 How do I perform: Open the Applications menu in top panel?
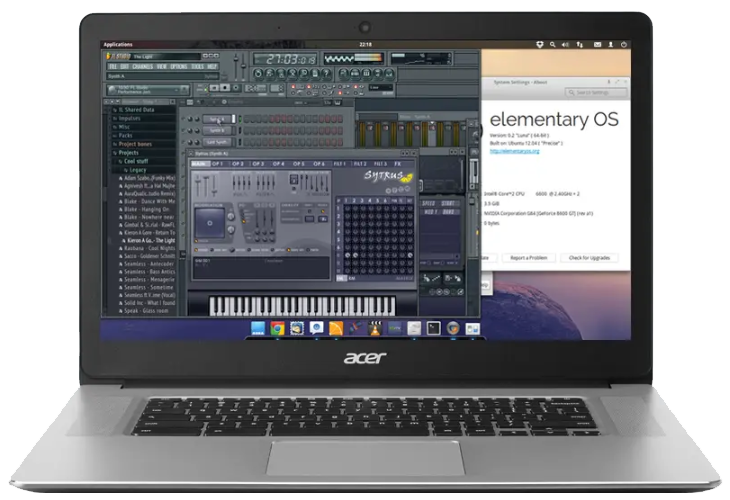[x=118, y=45]
